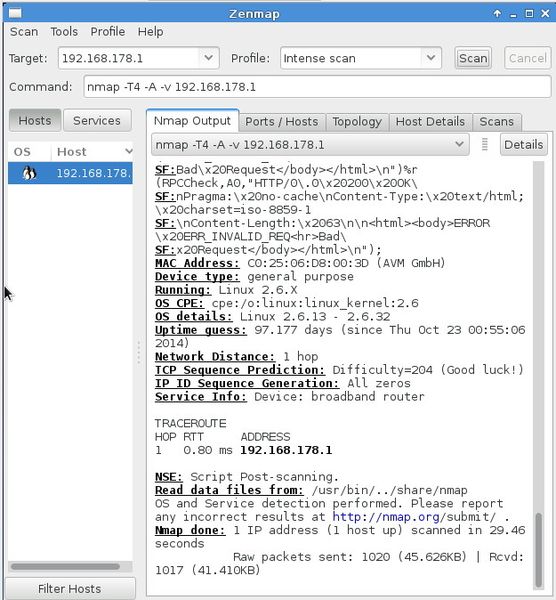The width and height of the screenshot is (556, 600).
Task: Switch to the Ports / Hosts tab
Action: [282, 122]
